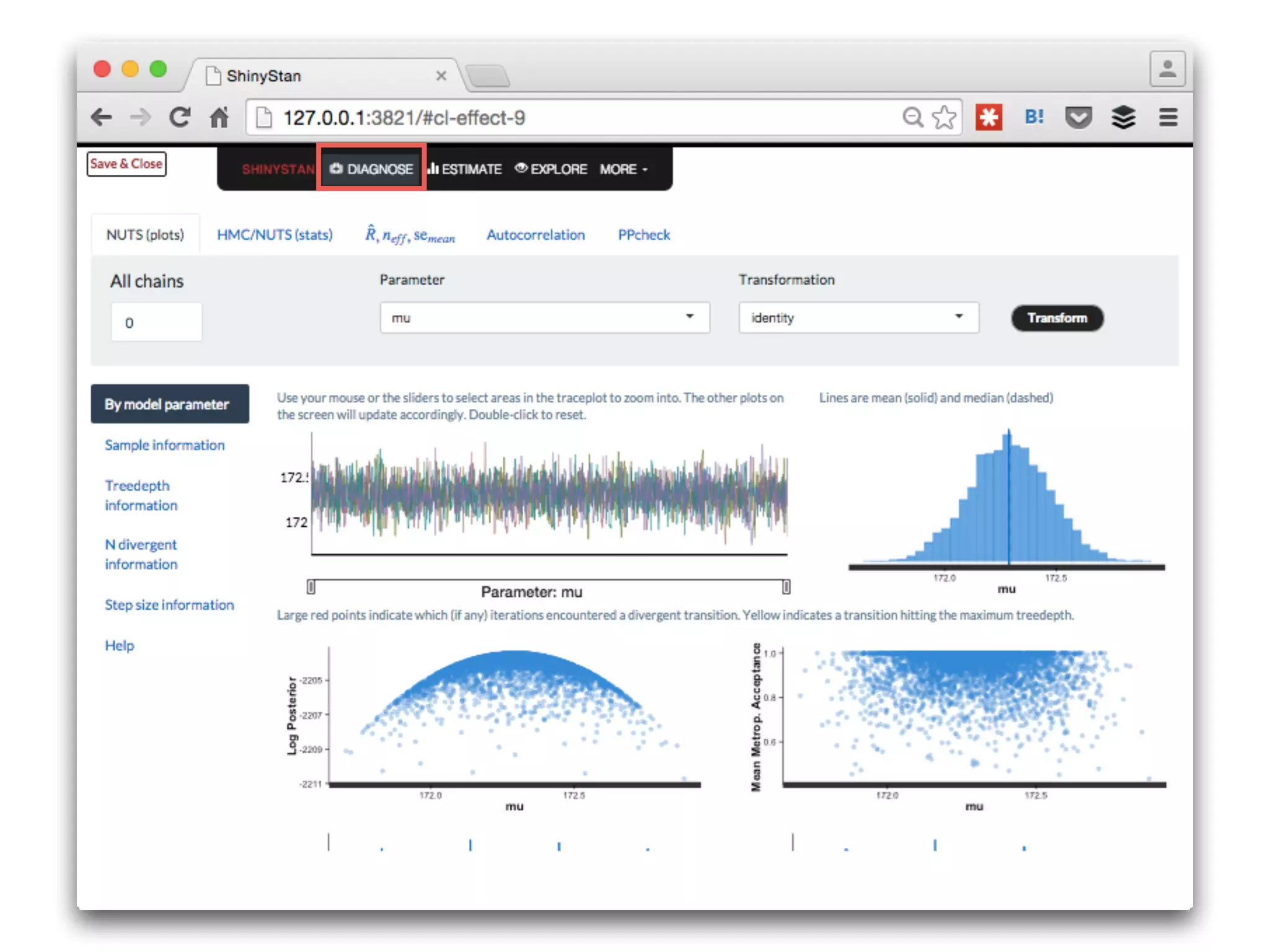Image resolution: width=1270 pixels, height=952 pixels.
Task: Click the All chains number field
Action: [156, 322]
